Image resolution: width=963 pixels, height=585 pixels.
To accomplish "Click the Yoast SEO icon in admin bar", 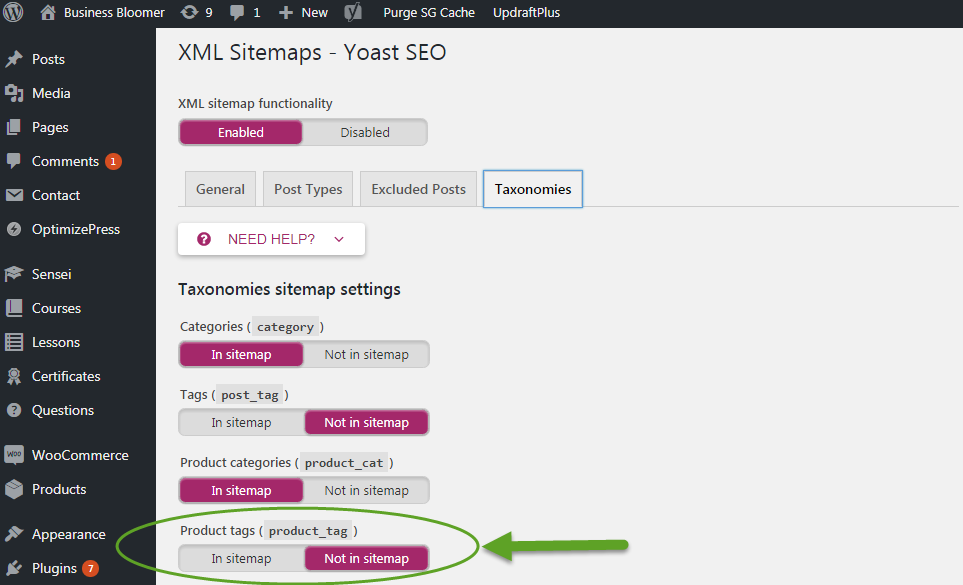I will [353, 13].
